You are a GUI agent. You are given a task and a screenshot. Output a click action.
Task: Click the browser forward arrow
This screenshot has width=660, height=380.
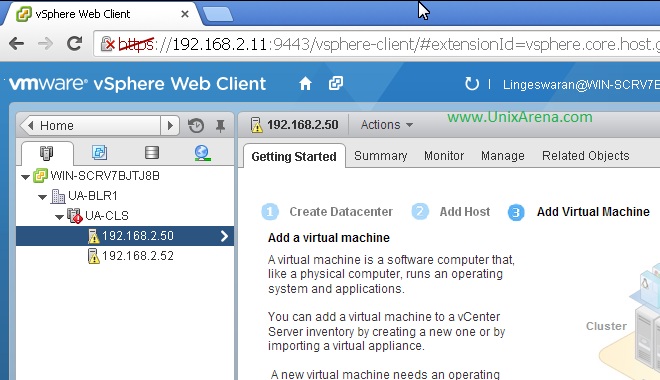[x=45, y=43]
